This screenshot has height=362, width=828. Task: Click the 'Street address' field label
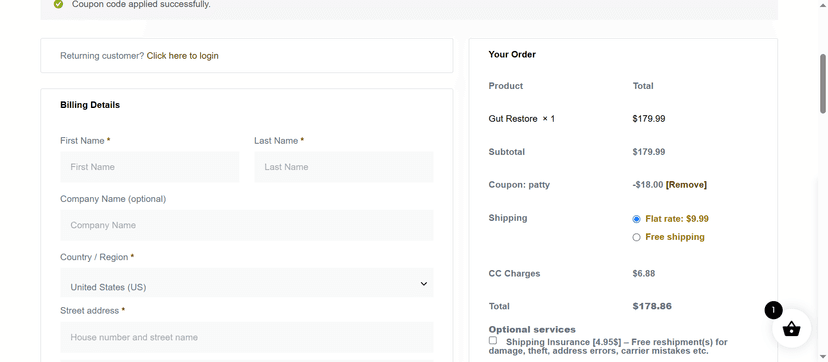(89, 311)
